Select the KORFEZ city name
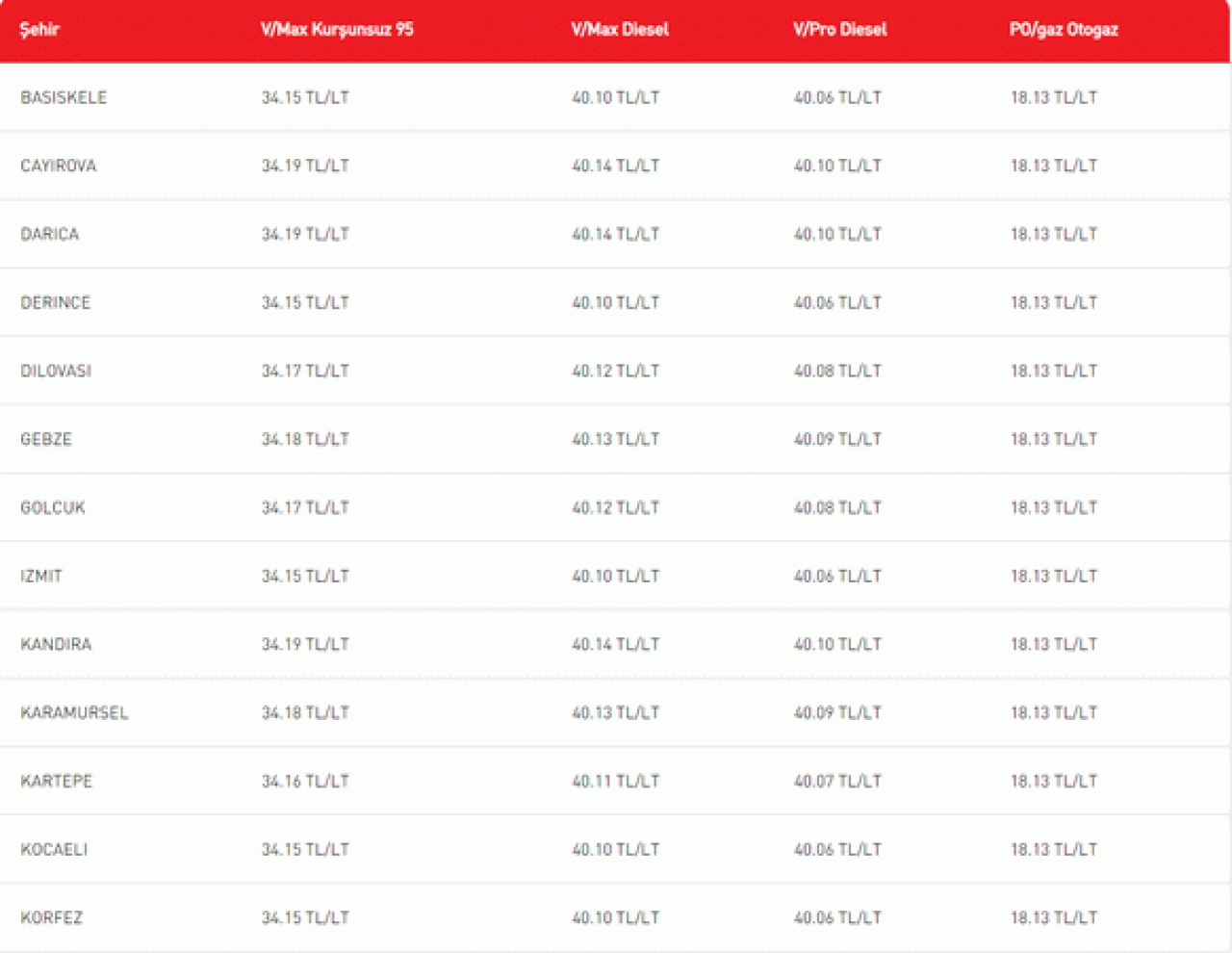Viewport: 1232px width, 953px height. (x=52, y=917)
